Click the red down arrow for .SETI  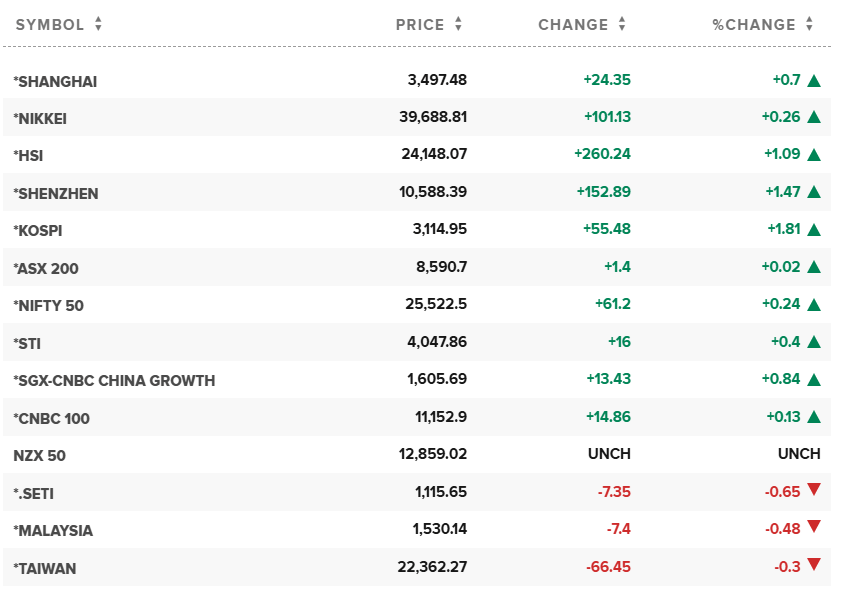click(814, 489)
